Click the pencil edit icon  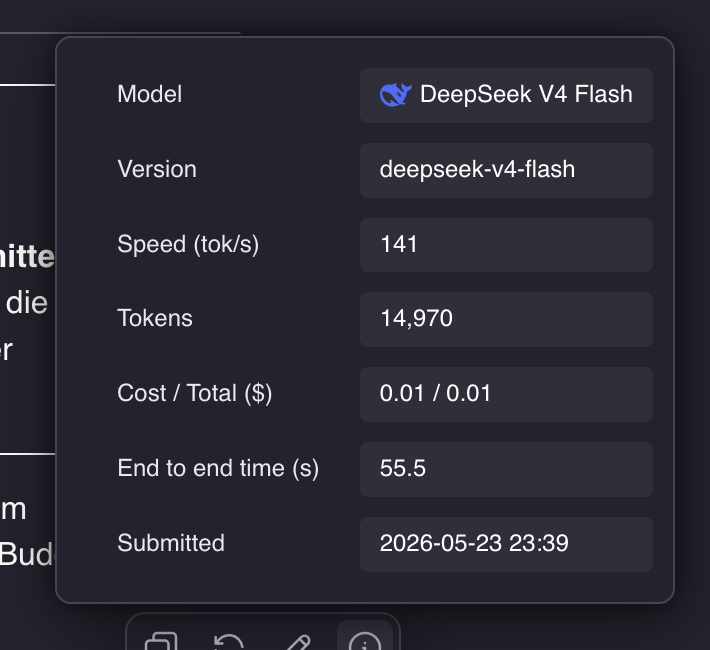tap(297, 643)
